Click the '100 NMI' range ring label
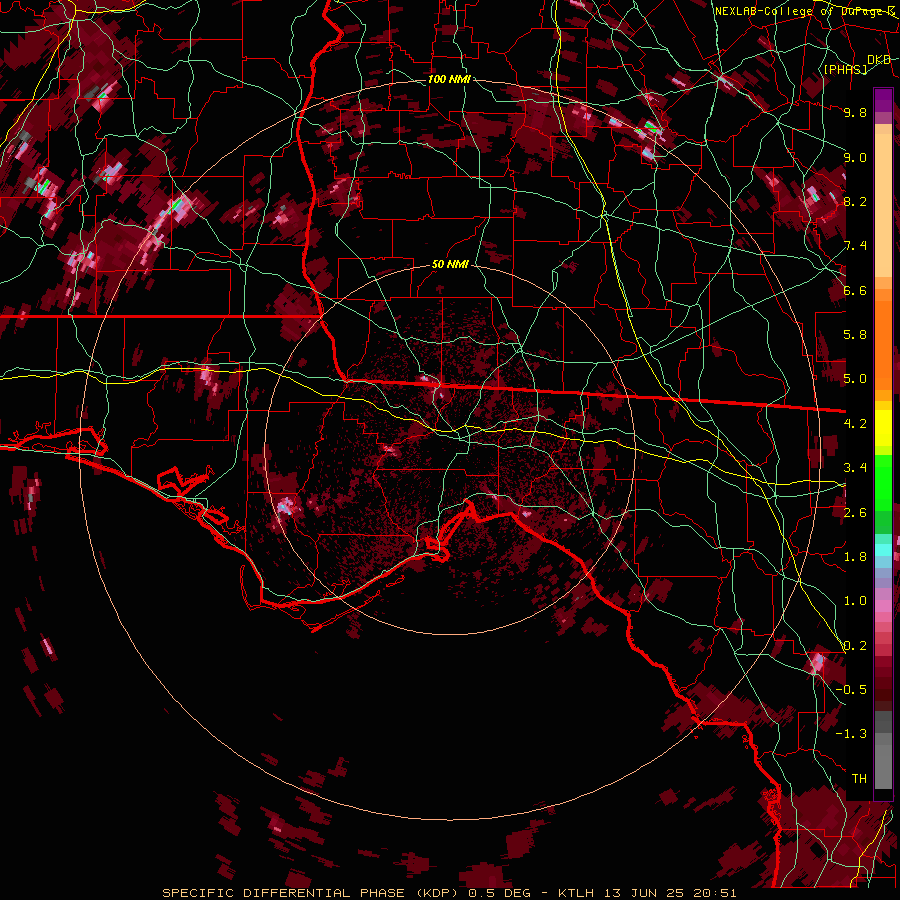 pos(449,79)
